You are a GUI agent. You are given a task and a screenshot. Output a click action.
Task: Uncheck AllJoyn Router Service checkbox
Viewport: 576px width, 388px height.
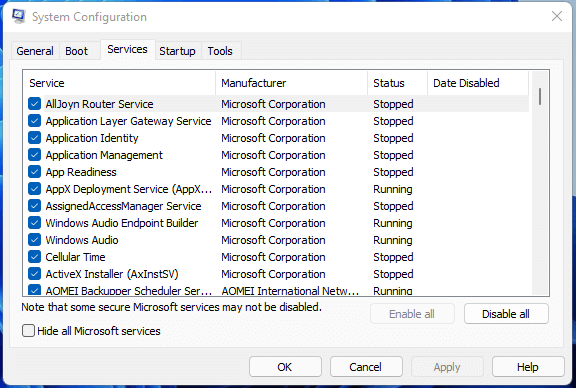(x=35, y=104)
